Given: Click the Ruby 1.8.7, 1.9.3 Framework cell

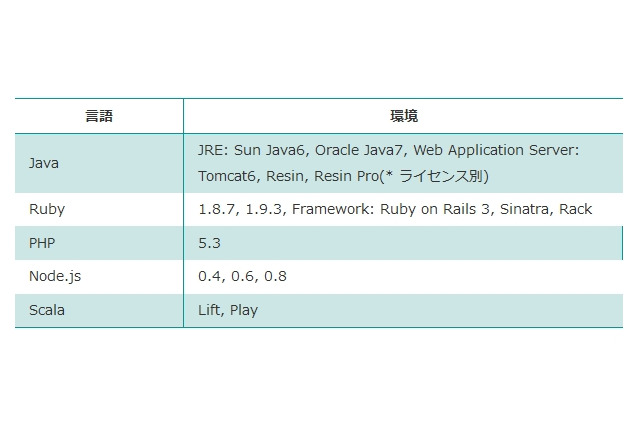Looking at the screenshot, I should point(403,209).
